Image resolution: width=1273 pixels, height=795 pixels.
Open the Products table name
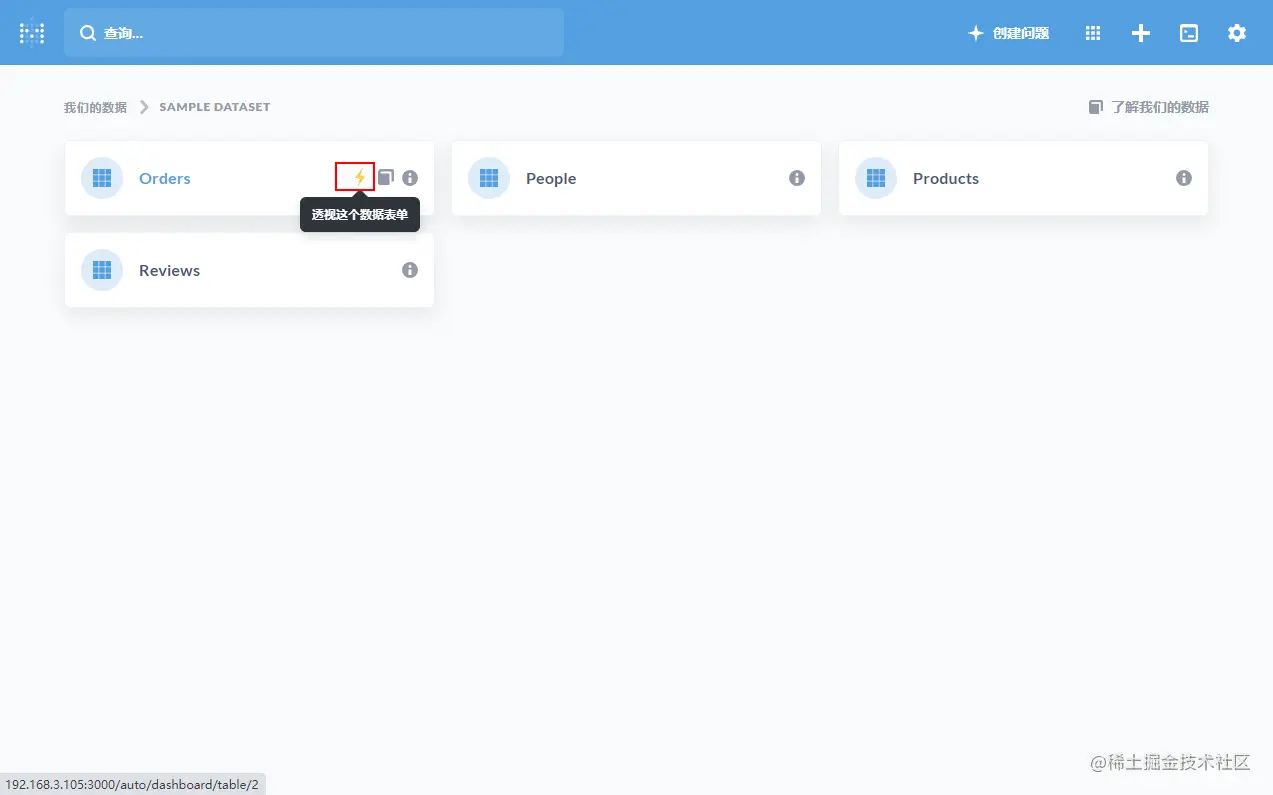[946, 178]
